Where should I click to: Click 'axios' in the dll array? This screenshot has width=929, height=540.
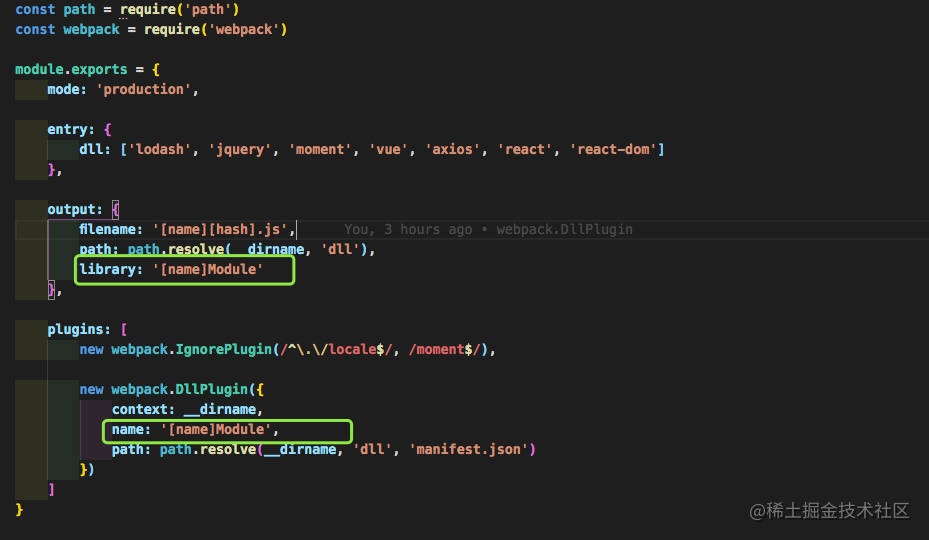point(452,149)
